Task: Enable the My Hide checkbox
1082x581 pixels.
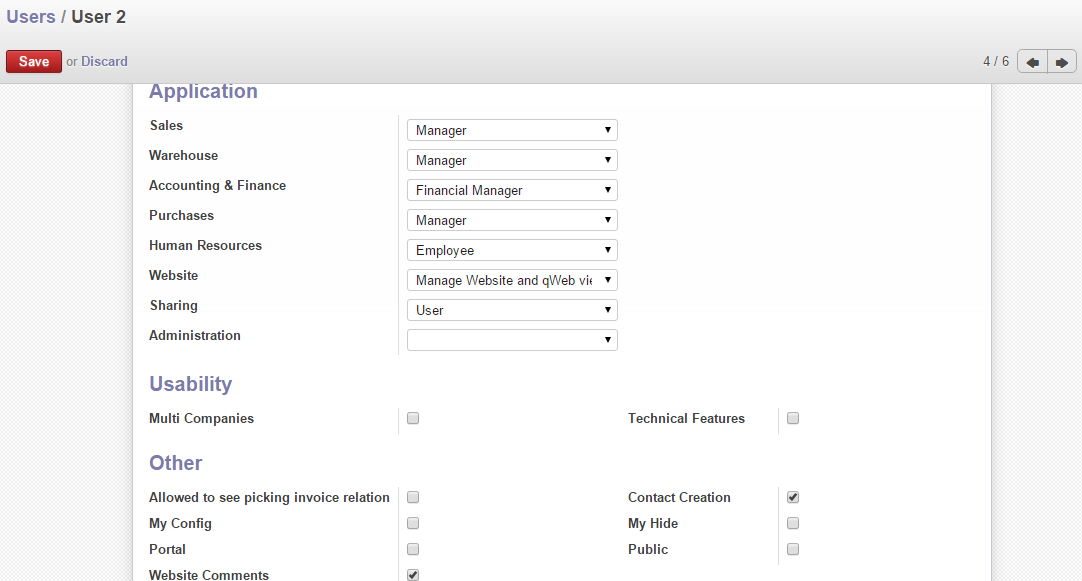Action: [793, 523]
